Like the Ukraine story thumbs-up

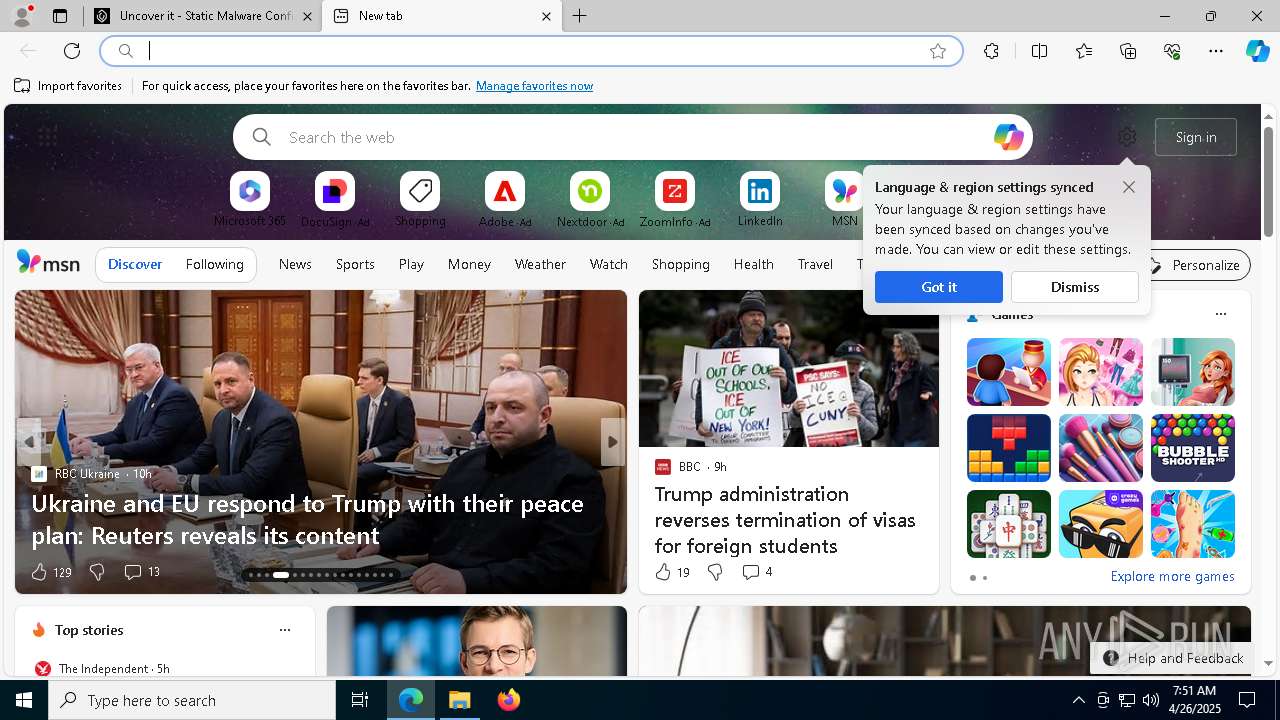click(x=39, y=572)
